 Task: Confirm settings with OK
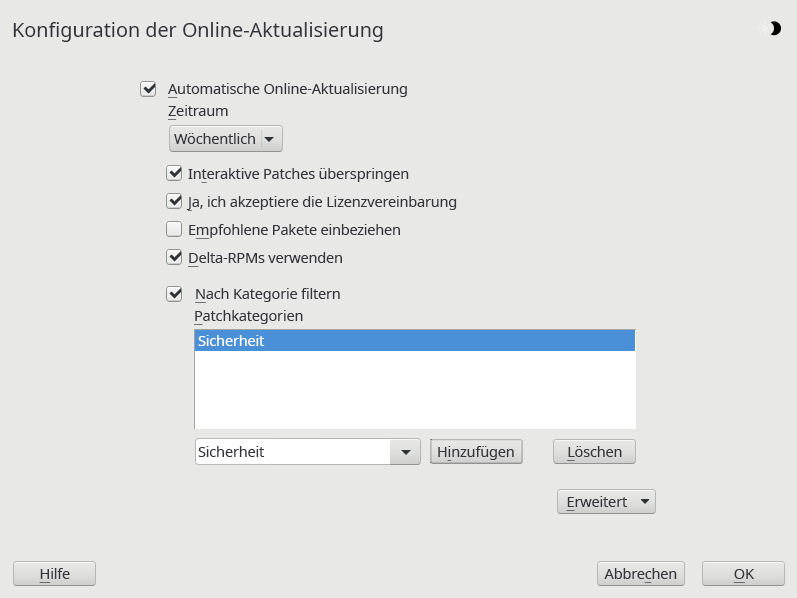tap(744, 574)
